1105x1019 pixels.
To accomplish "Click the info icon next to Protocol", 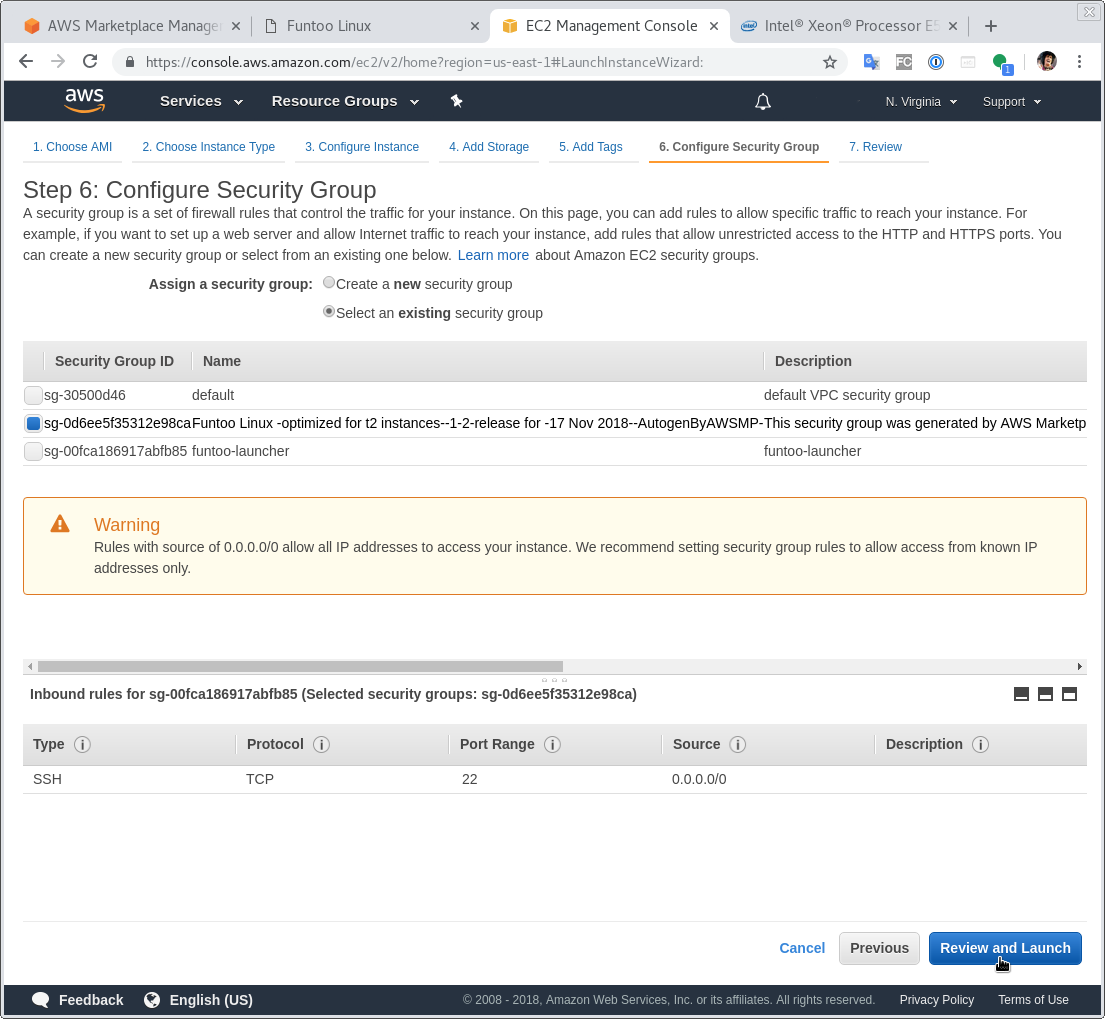I will [321, 744].
